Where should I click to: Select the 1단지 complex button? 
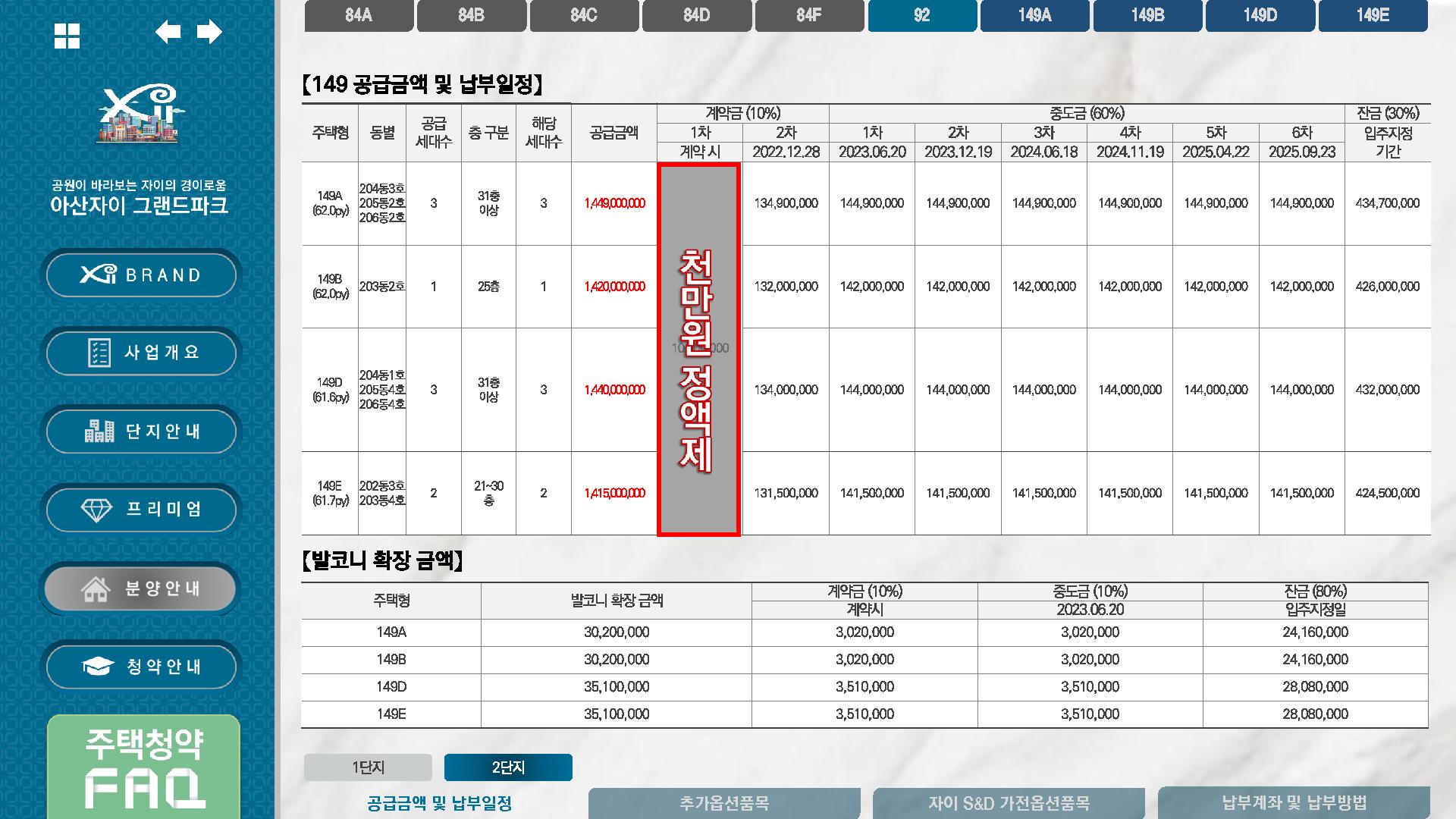click(x=368, y=767)
